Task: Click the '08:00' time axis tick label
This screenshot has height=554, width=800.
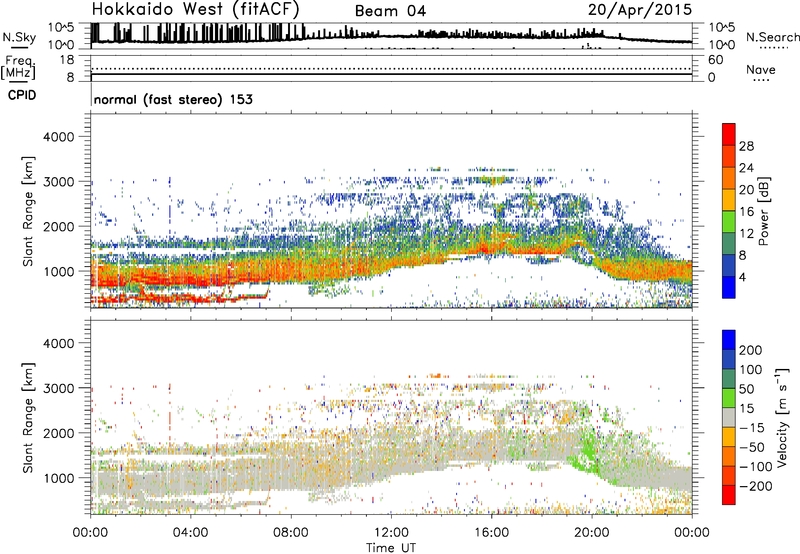Action: pos(291,533)
